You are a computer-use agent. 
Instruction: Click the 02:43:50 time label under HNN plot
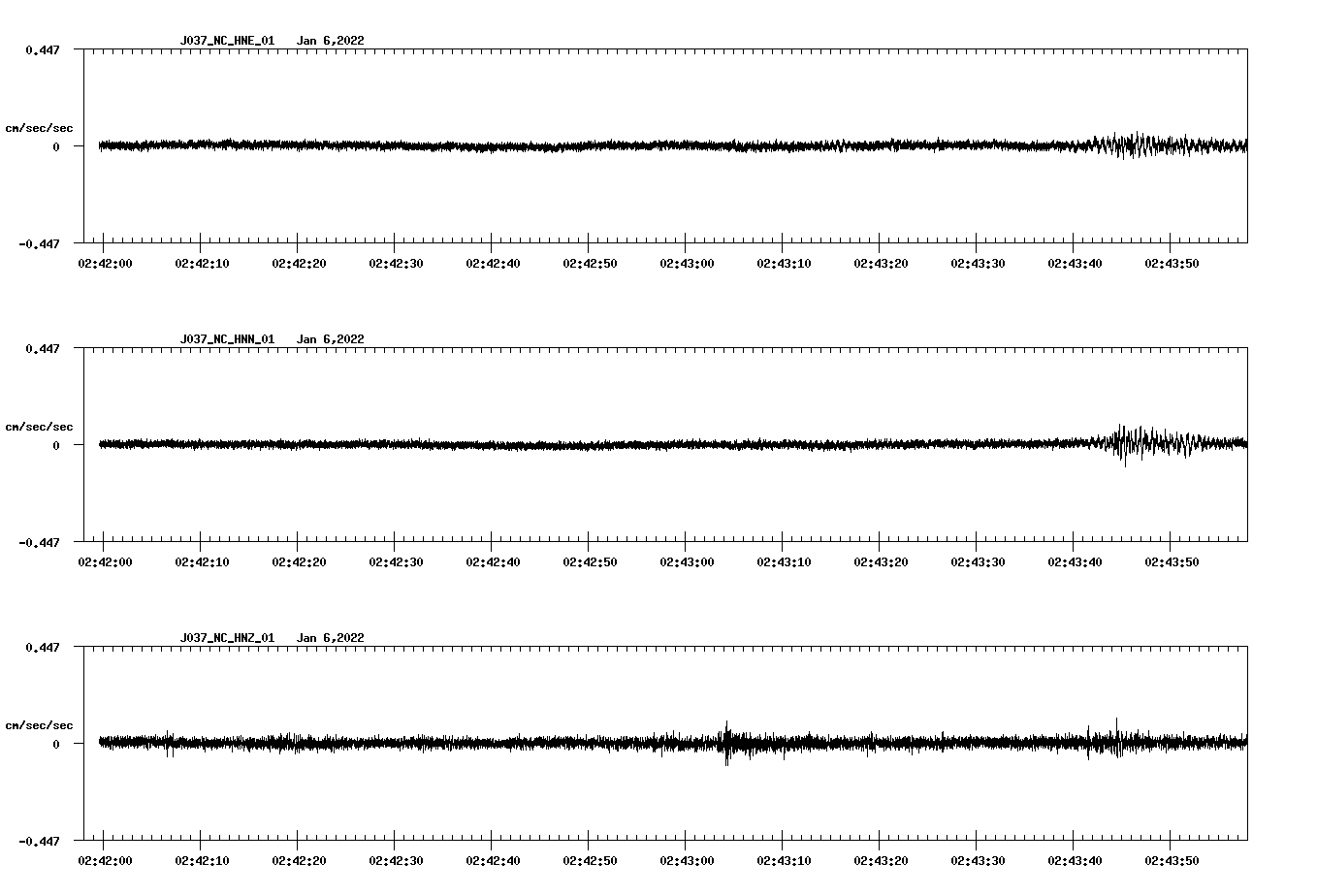tap(1172, 562)
